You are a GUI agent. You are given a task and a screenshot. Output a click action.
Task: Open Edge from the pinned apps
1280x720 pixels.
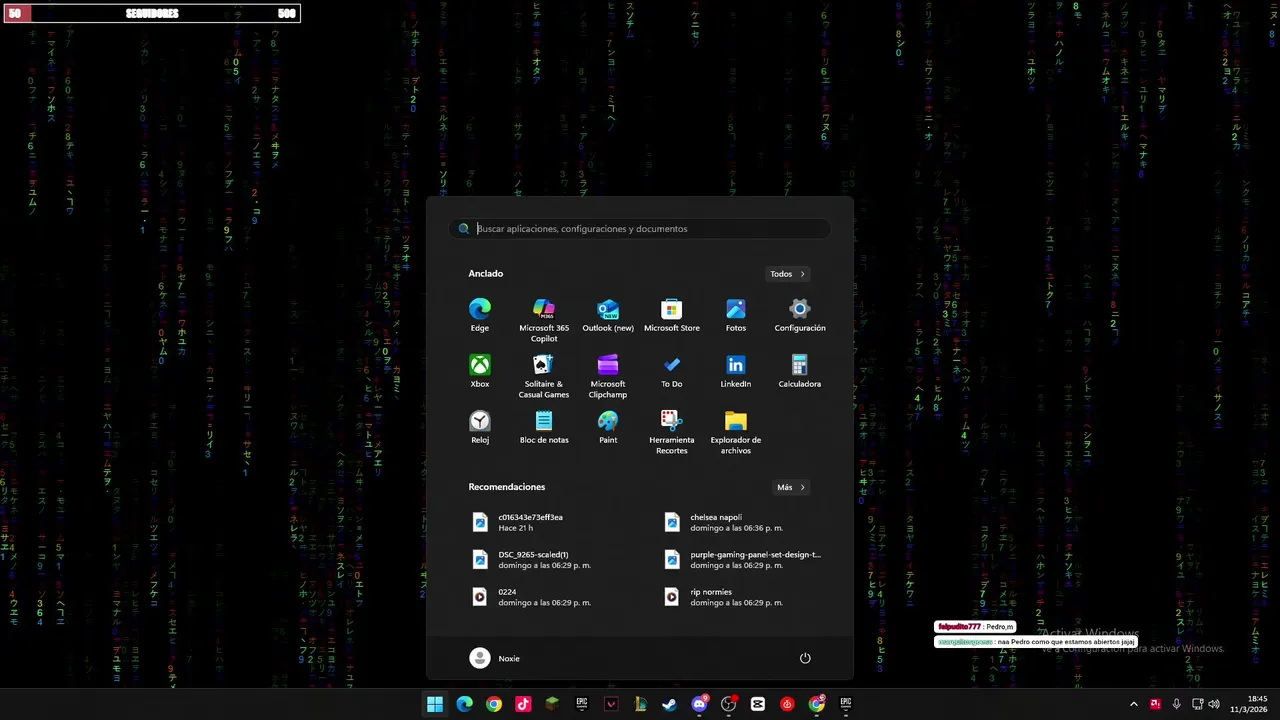point(480,314)
